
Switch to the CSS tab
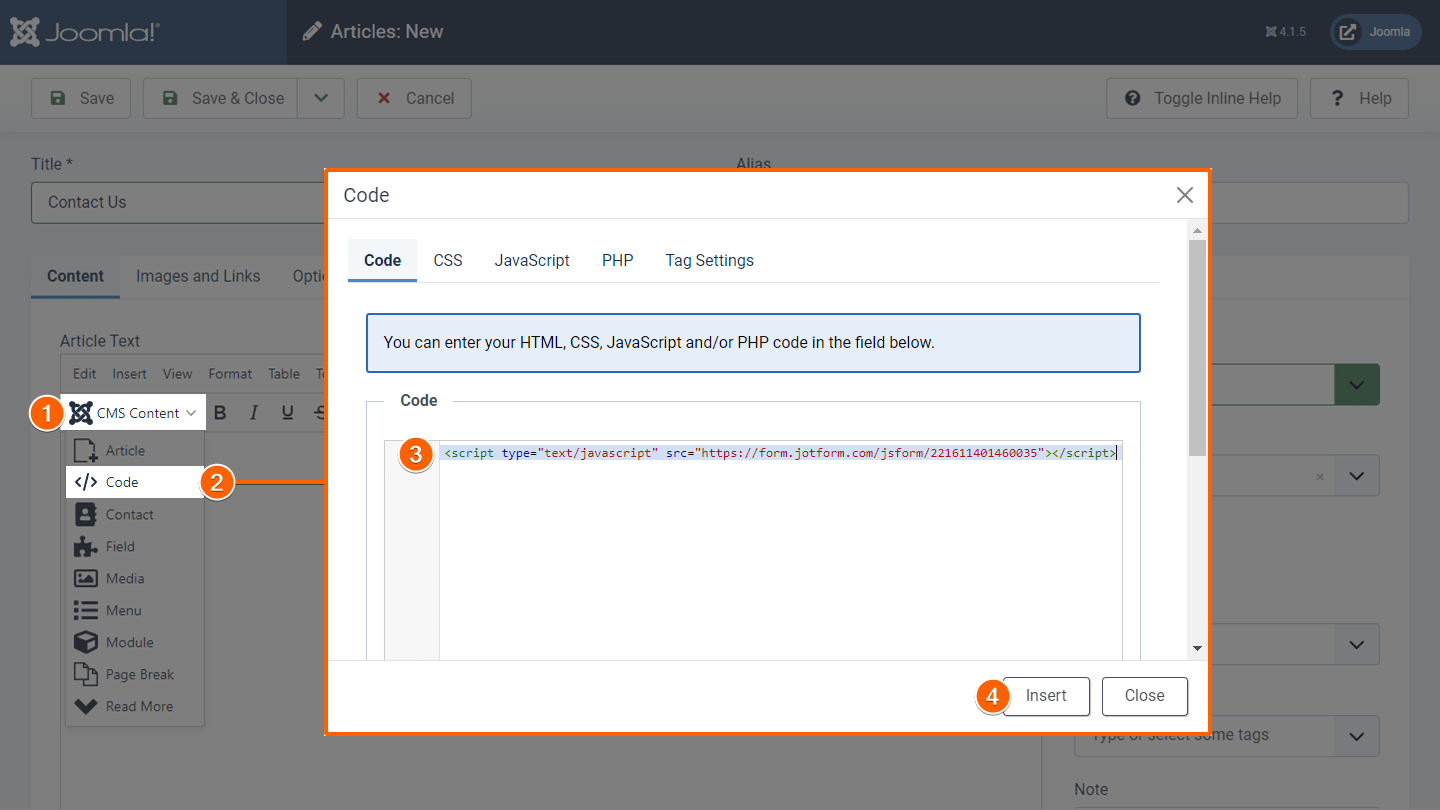[x=448, y=260]
